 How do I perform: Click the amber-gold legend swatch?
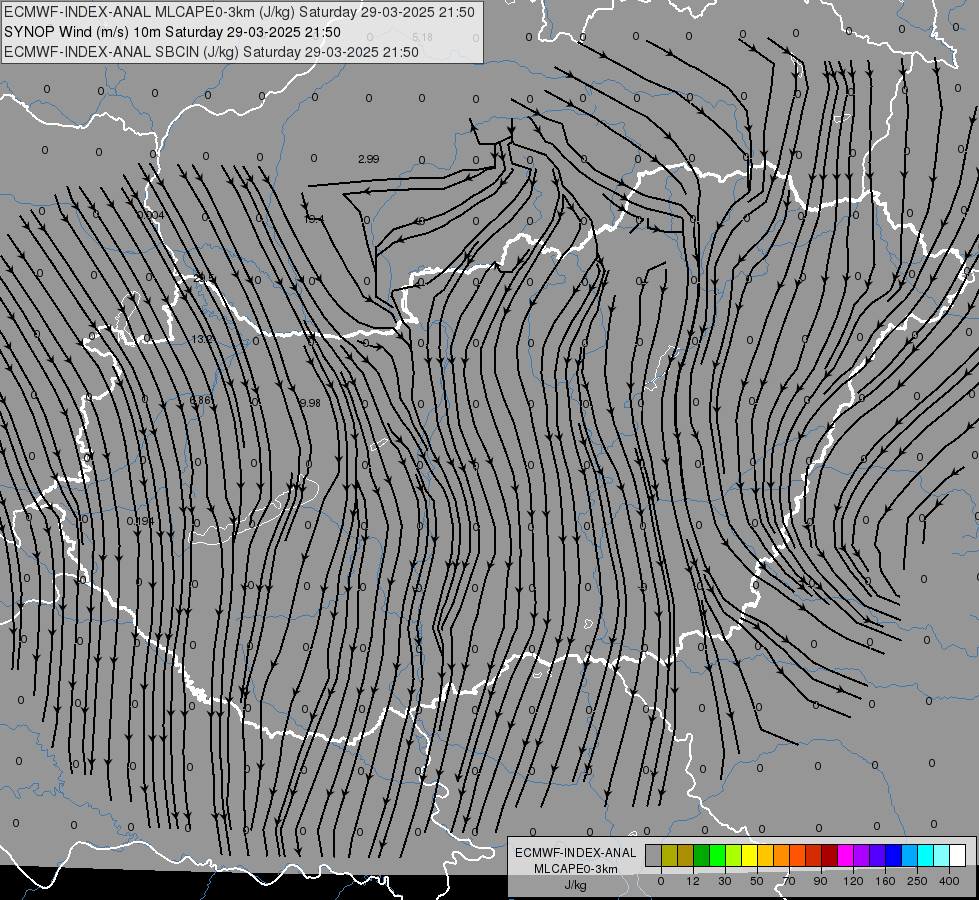pos(765,855)
